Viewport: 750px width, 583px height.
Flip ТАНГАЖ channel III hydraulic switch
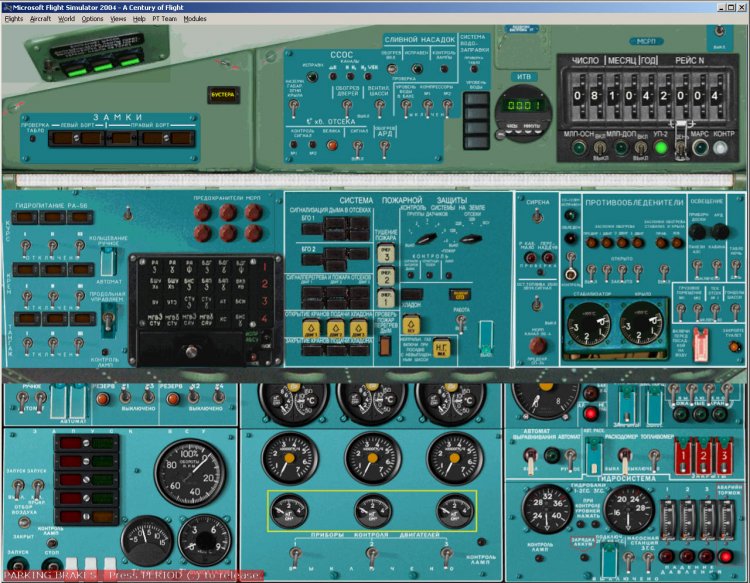click(79, 343)
